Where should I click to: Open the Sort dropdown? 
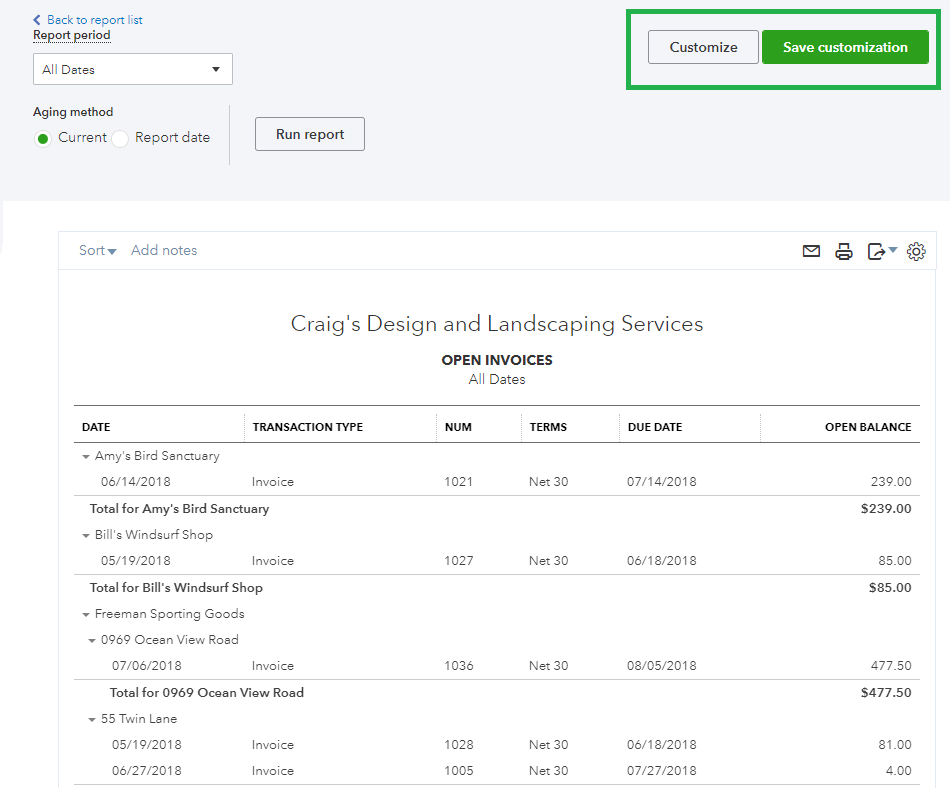[97, 250]
